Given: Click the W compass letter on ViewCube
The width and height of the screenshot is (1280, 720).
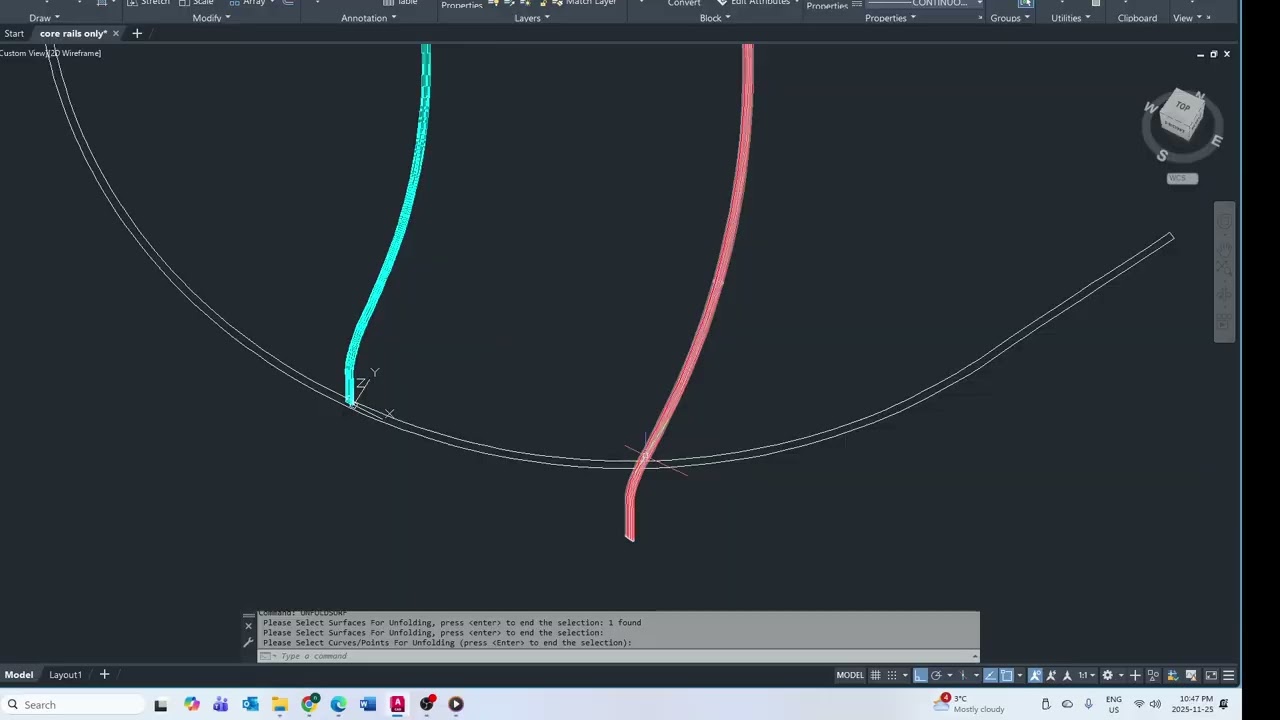Looking at the screenshot, I should (x=1150, y=108).
